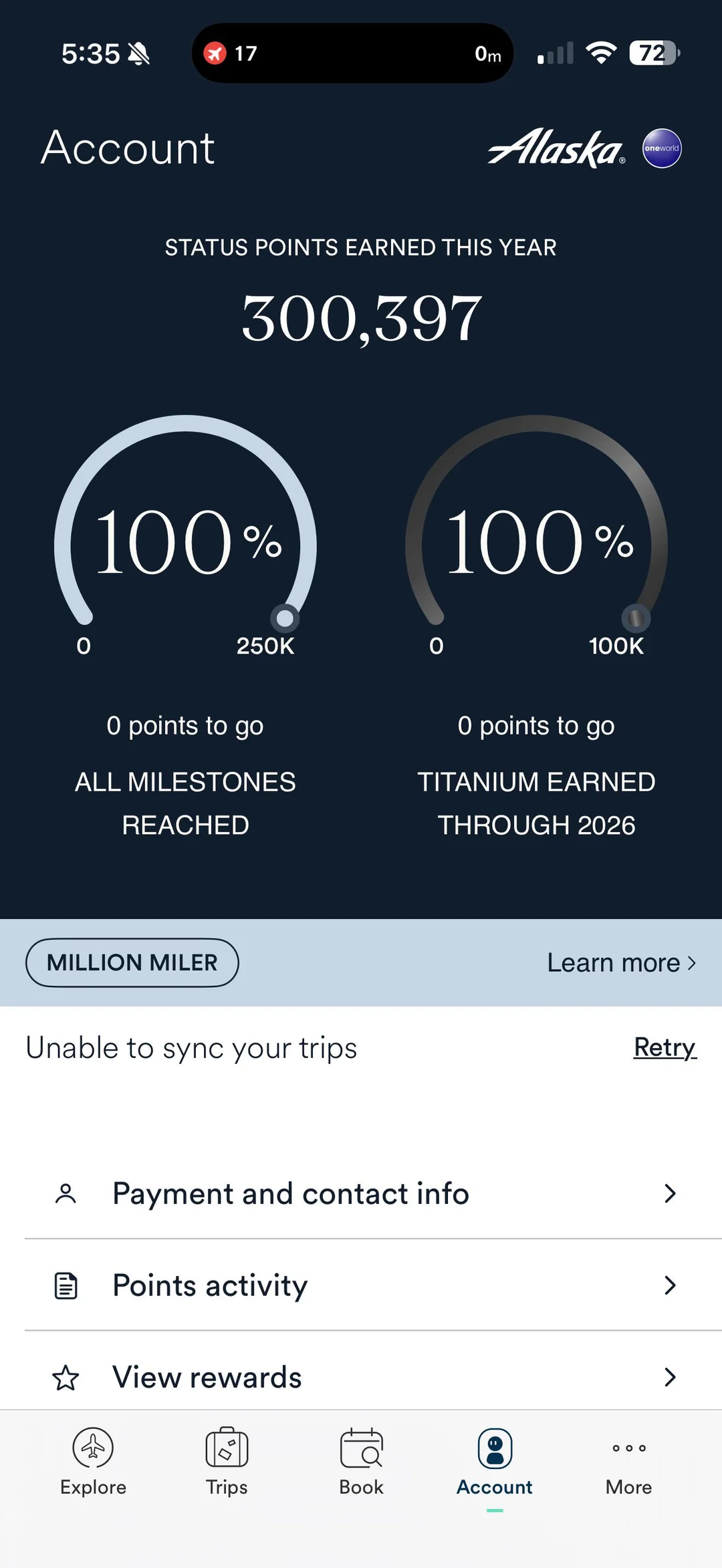Tap the Learn more link
This screenshot has width=722, height=1568.
[x=622, y=962]
